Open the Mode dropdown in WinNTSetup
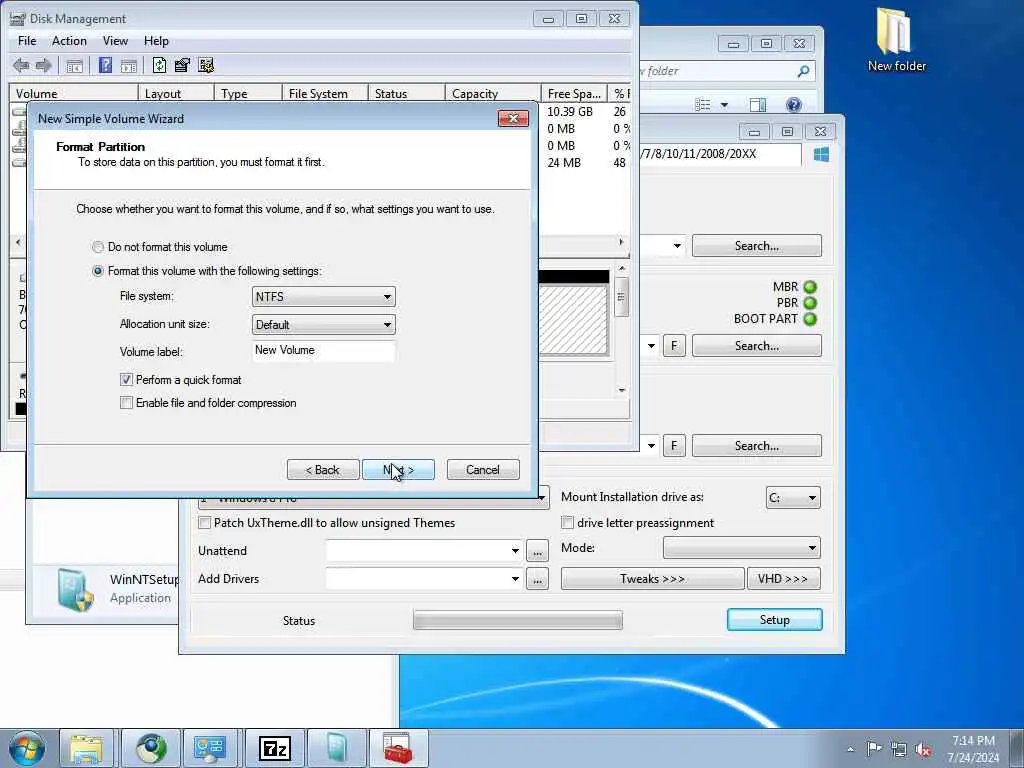This screenshot has height=768, width=1024. coord(742,548)
